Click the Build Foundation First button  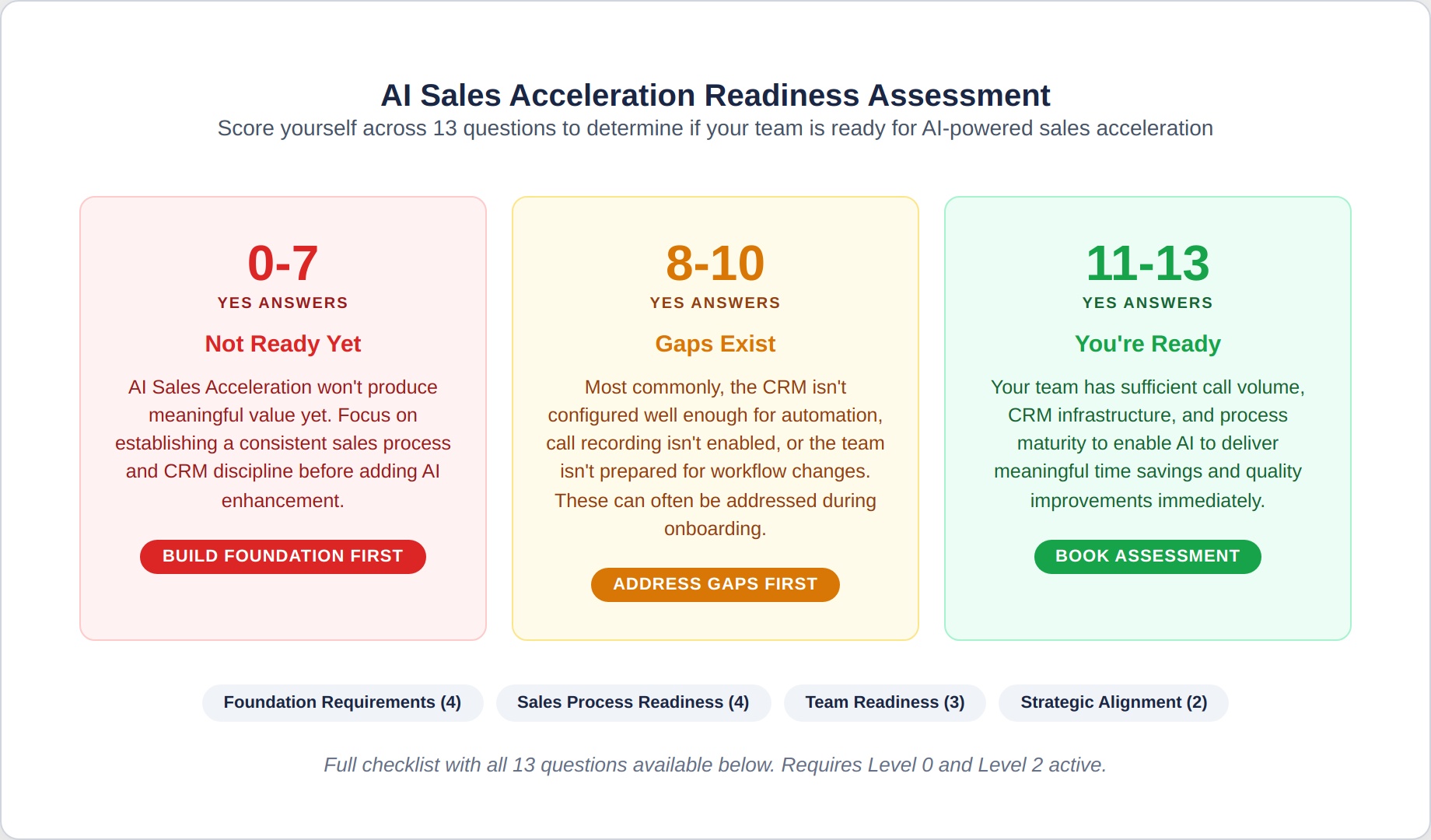pyautogui.click(x=282, y=556)
